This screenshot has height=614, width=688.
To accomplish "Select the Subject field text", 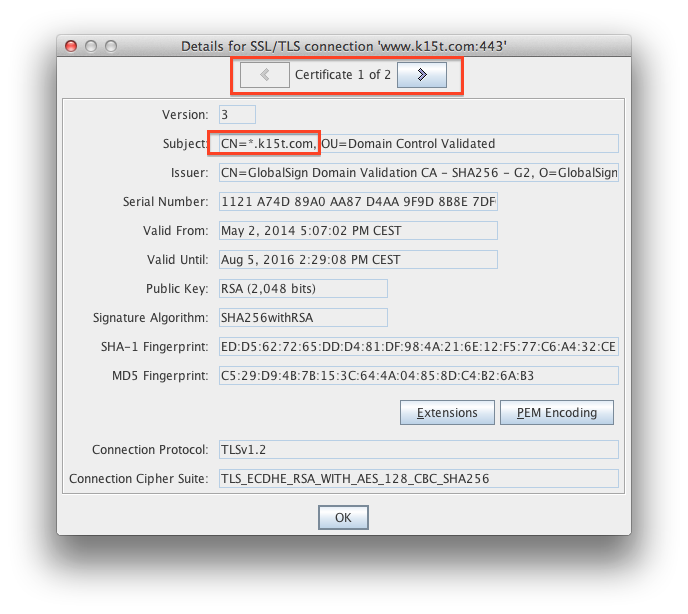I will point(418,144).
